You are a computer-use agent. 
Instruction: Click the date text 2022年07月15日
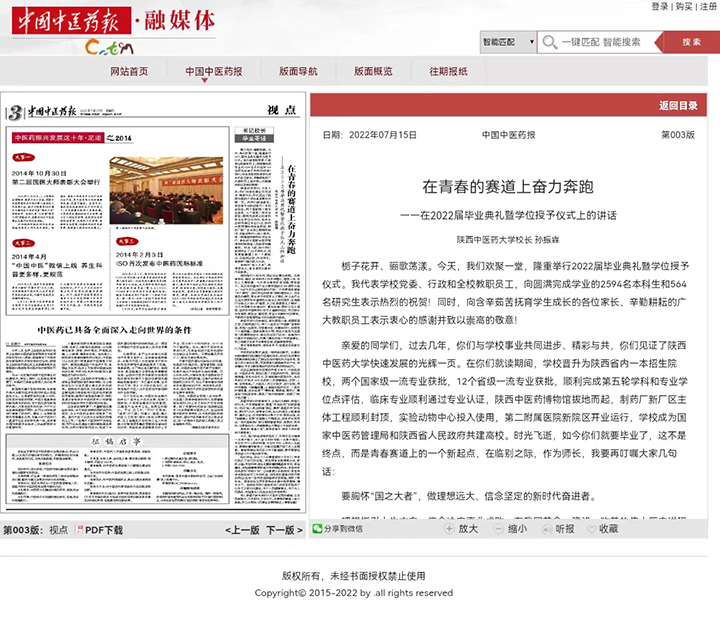coord(382,135)
